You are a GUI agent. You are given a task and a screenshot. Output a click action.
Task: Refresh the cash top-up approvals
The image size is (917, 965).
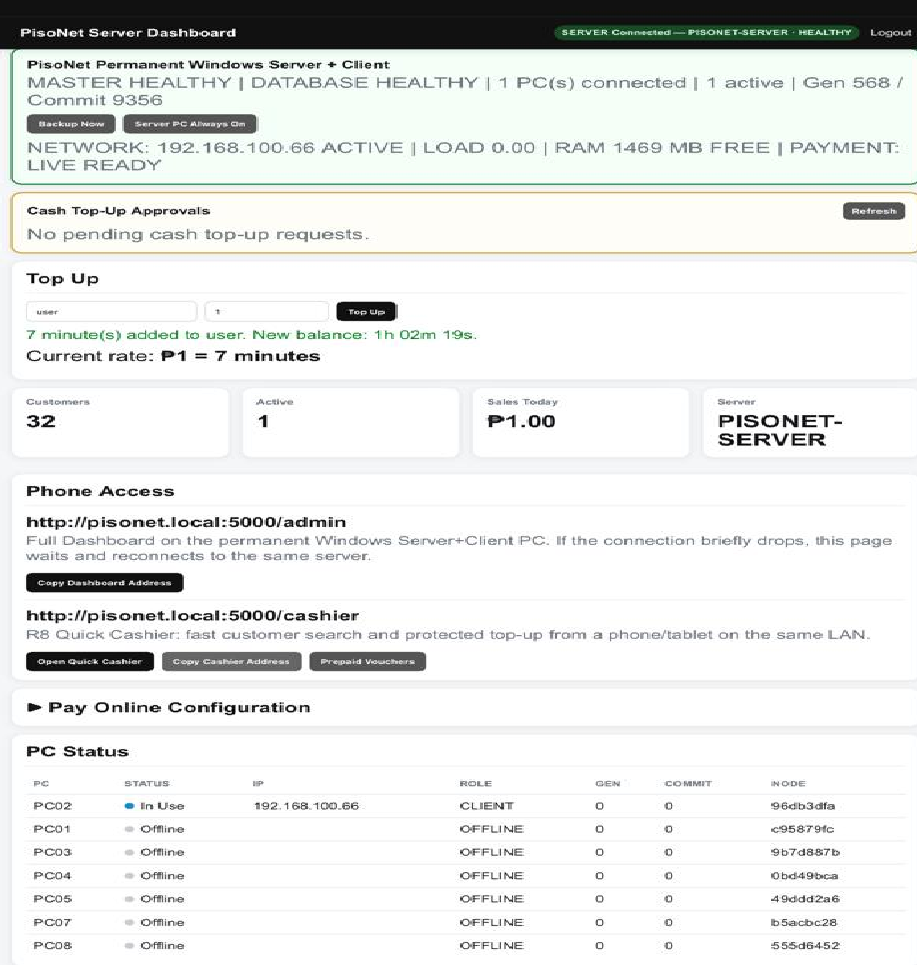tap(873, 211)
